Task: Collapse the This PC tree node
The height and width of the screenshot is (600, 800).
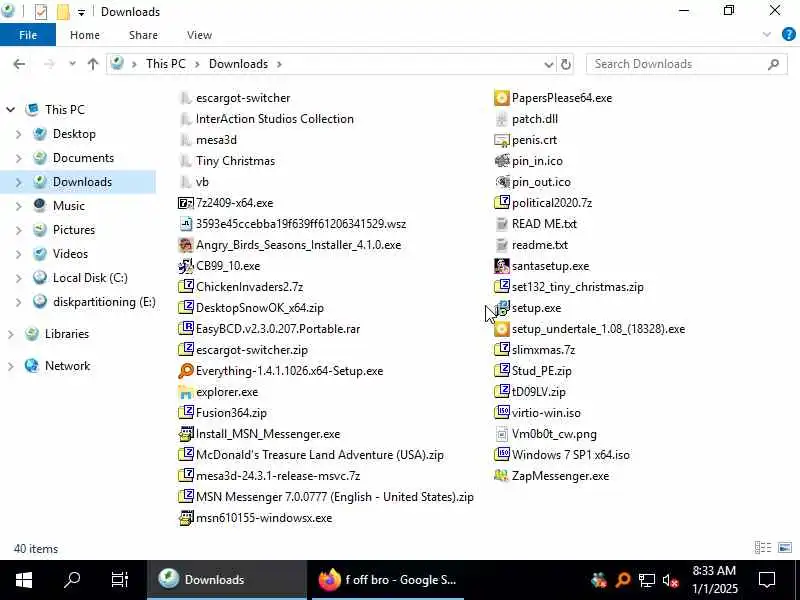Action: pos(10,110)
